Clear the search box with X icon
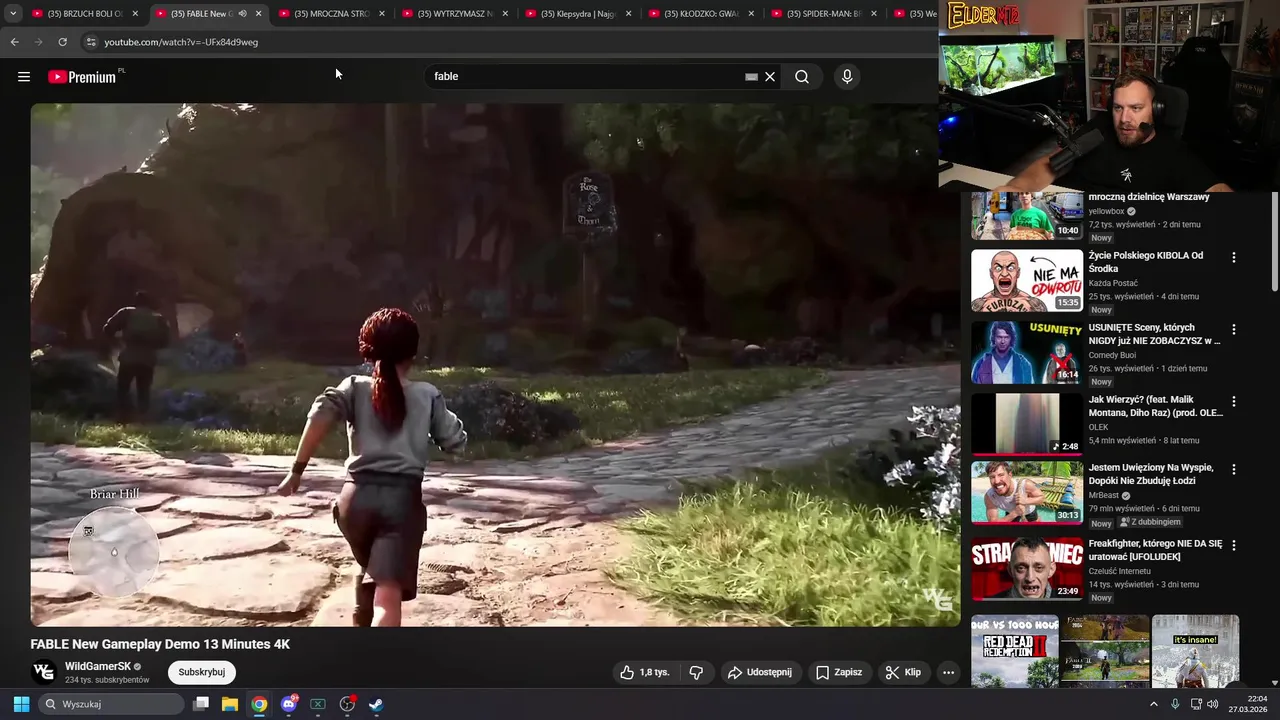The image size is (1280, 720). tap(770, 76)
